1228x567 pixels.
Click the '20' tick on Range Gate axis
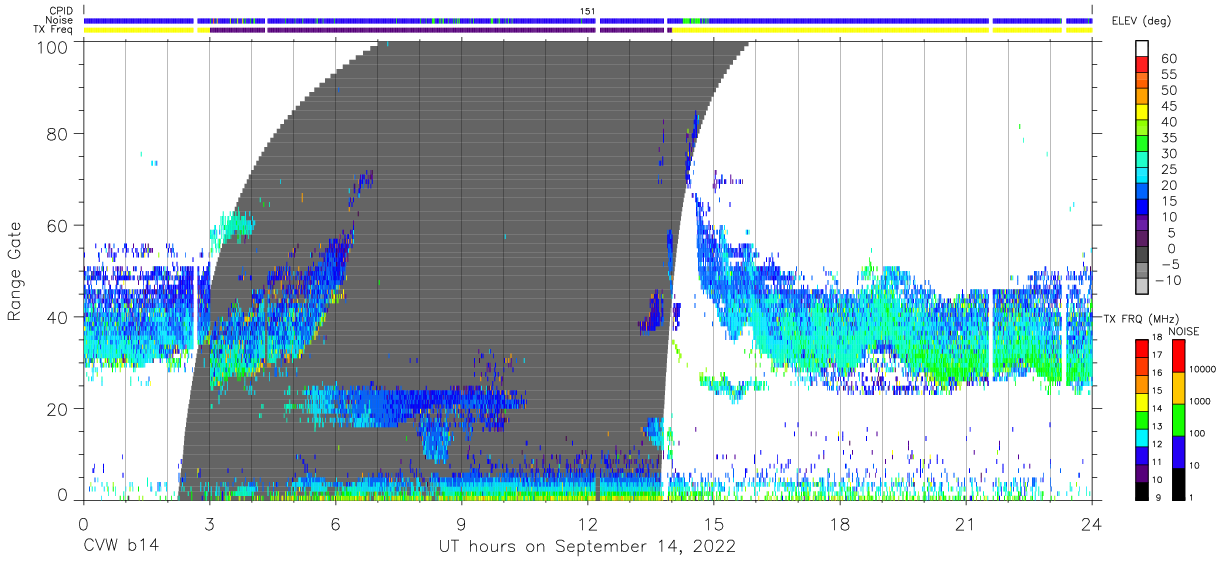pos(57,408)
